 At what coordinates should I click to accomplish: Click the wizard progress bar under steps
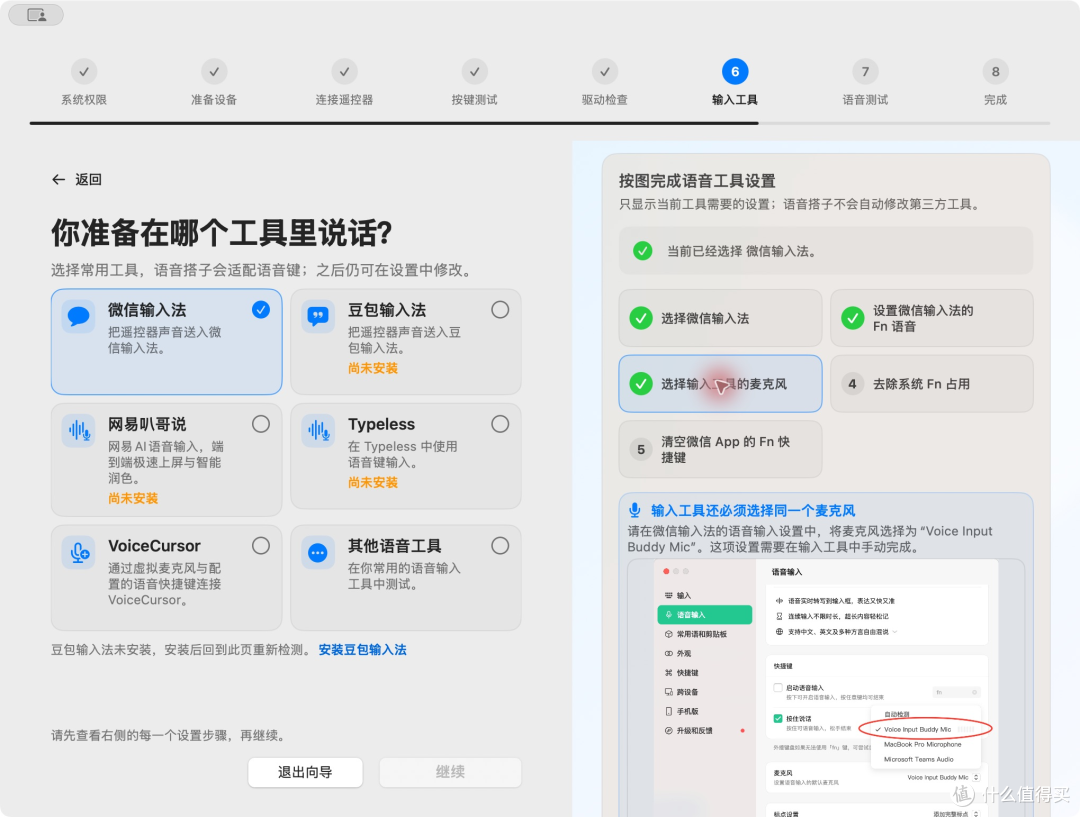coord(540,123)
